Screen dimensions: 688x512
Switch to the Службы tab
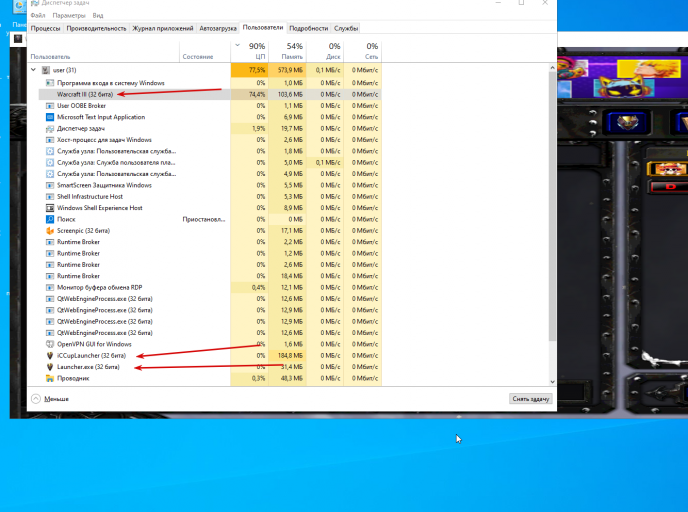346,28
